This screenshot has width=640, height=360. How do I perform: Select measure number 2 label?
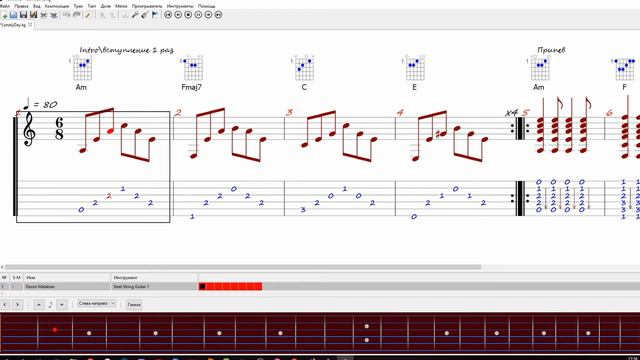point(178,113)
